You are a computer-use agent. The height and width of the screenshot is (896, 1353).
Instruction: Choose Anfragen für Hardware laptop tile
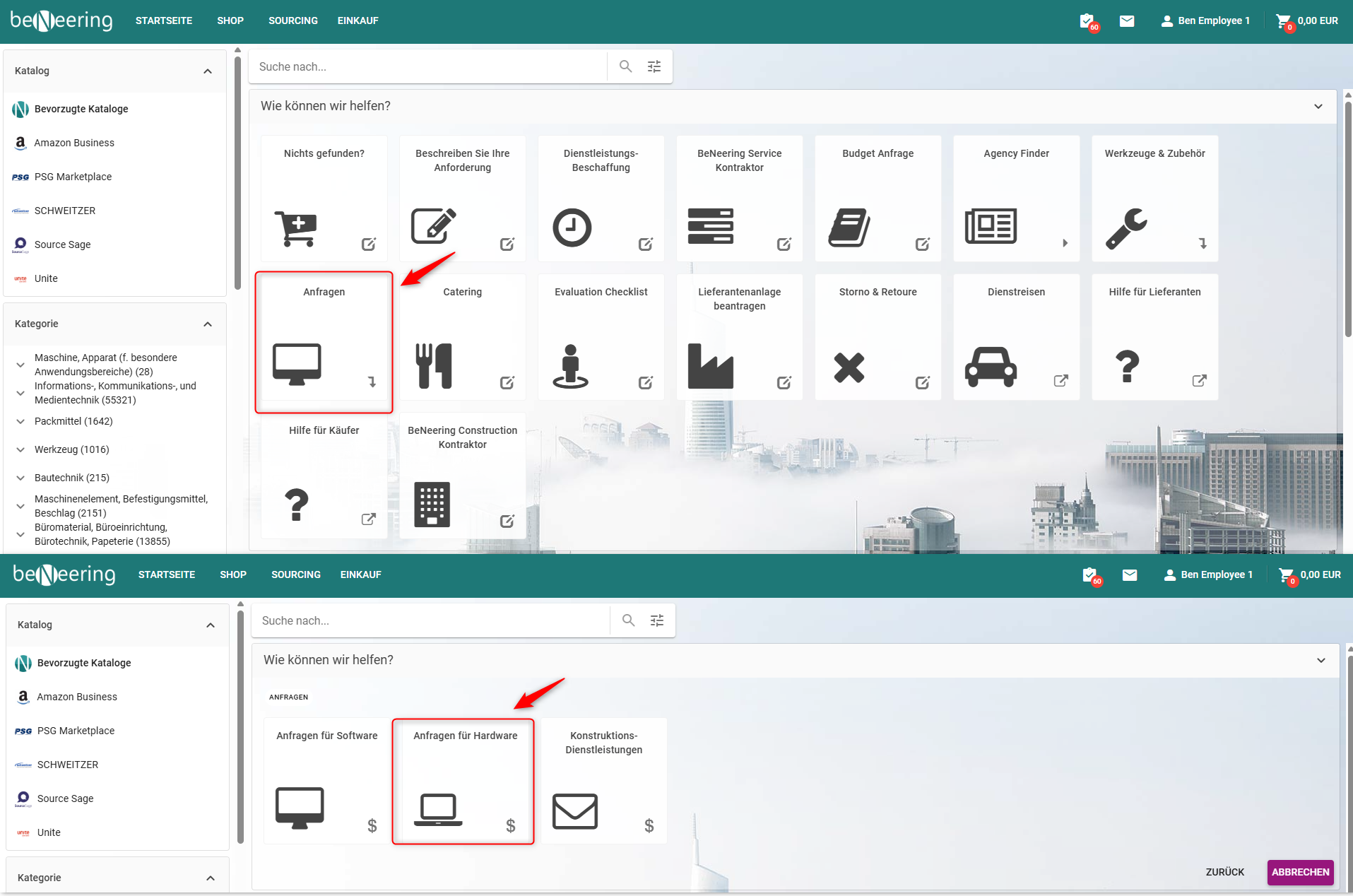point(463,781)
